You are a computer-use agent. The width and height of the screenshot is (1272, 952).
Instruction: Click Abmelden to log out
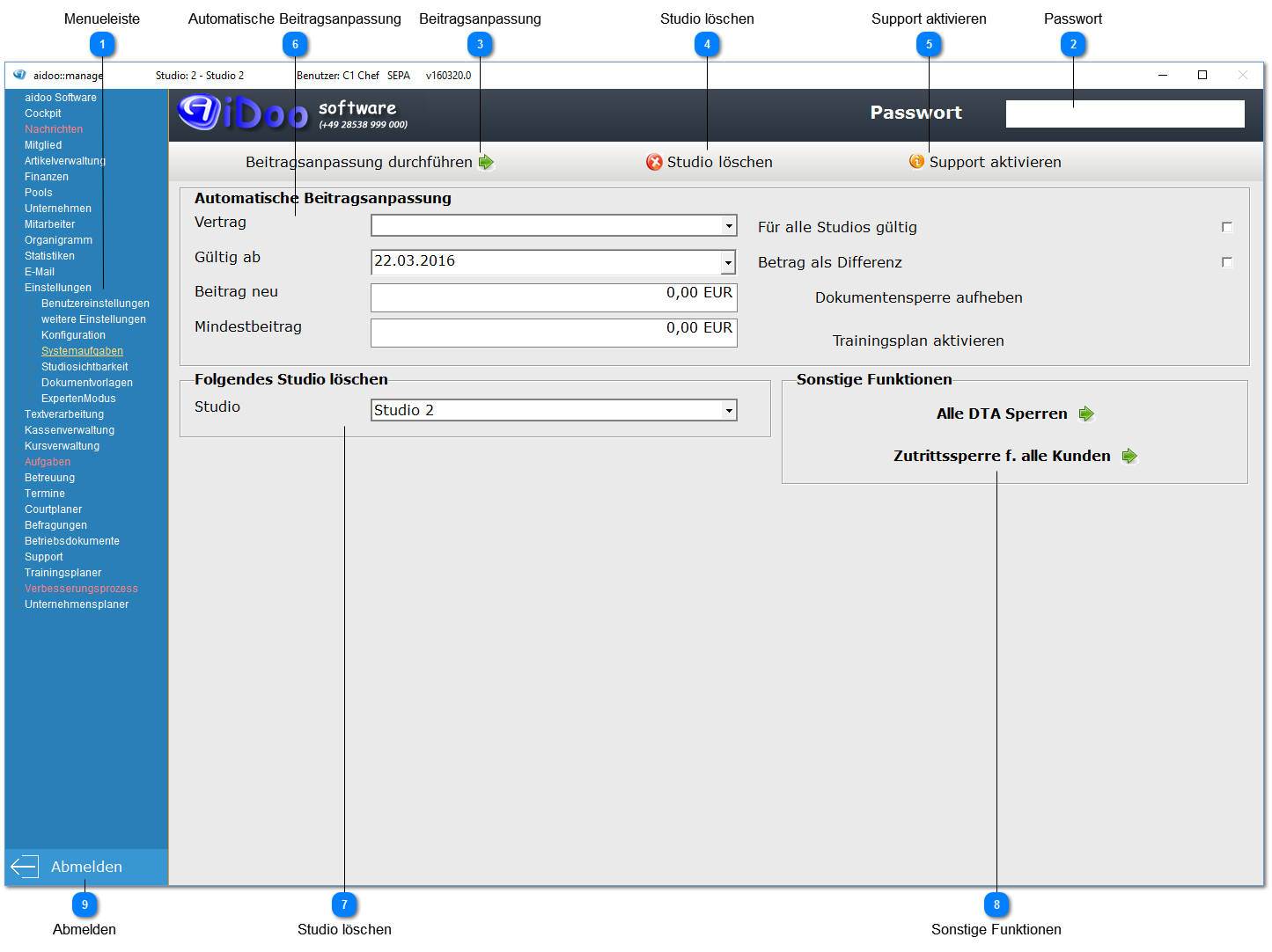point(86,867)
